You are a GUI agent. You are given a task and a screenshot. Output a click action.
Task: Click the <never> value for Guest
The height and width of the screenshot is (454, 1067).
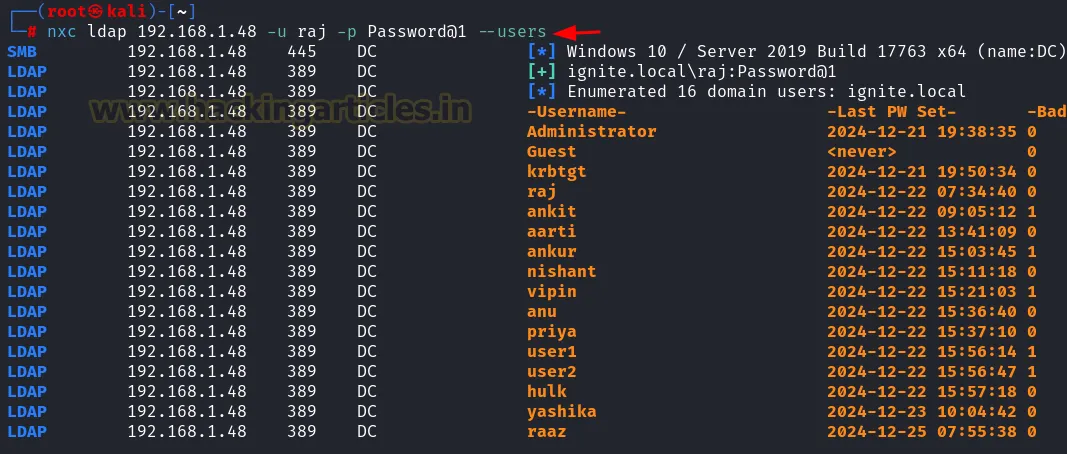click(862, 151)
